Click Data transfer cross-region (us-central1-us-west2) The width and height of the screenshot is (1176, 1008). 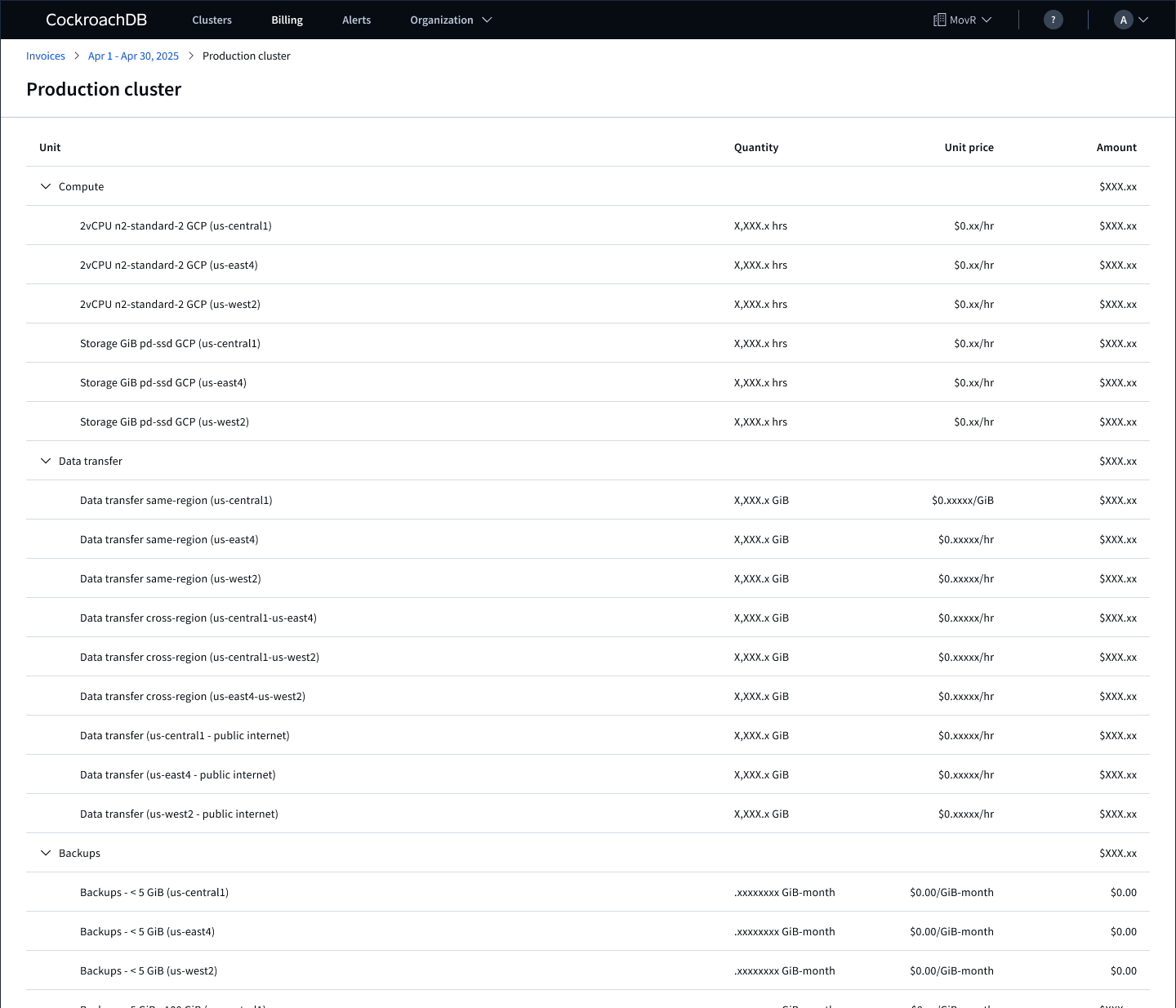199,657
